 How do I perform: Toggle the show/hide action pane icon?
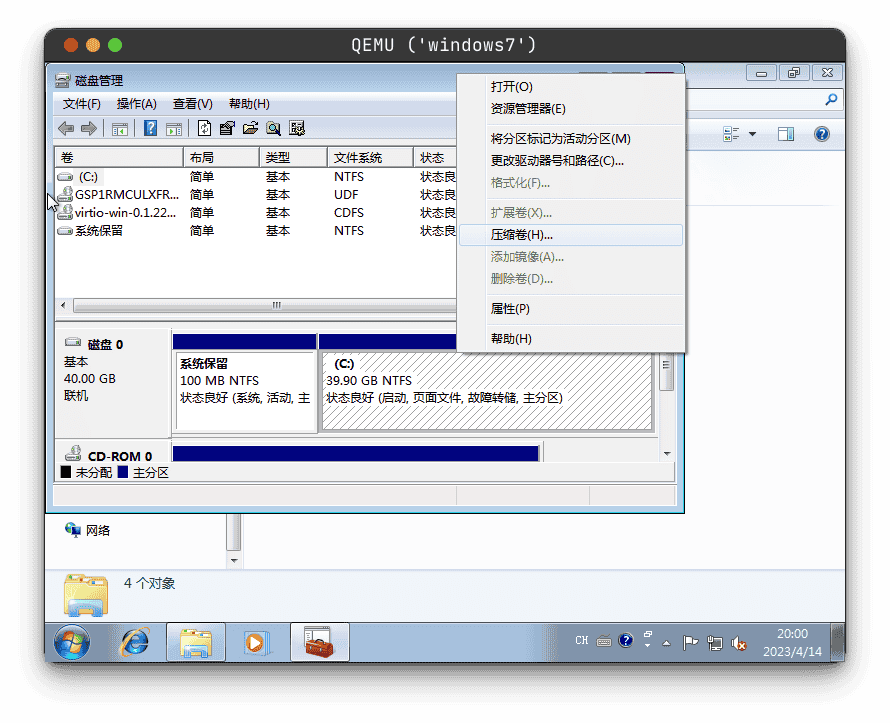coord(174,129)
